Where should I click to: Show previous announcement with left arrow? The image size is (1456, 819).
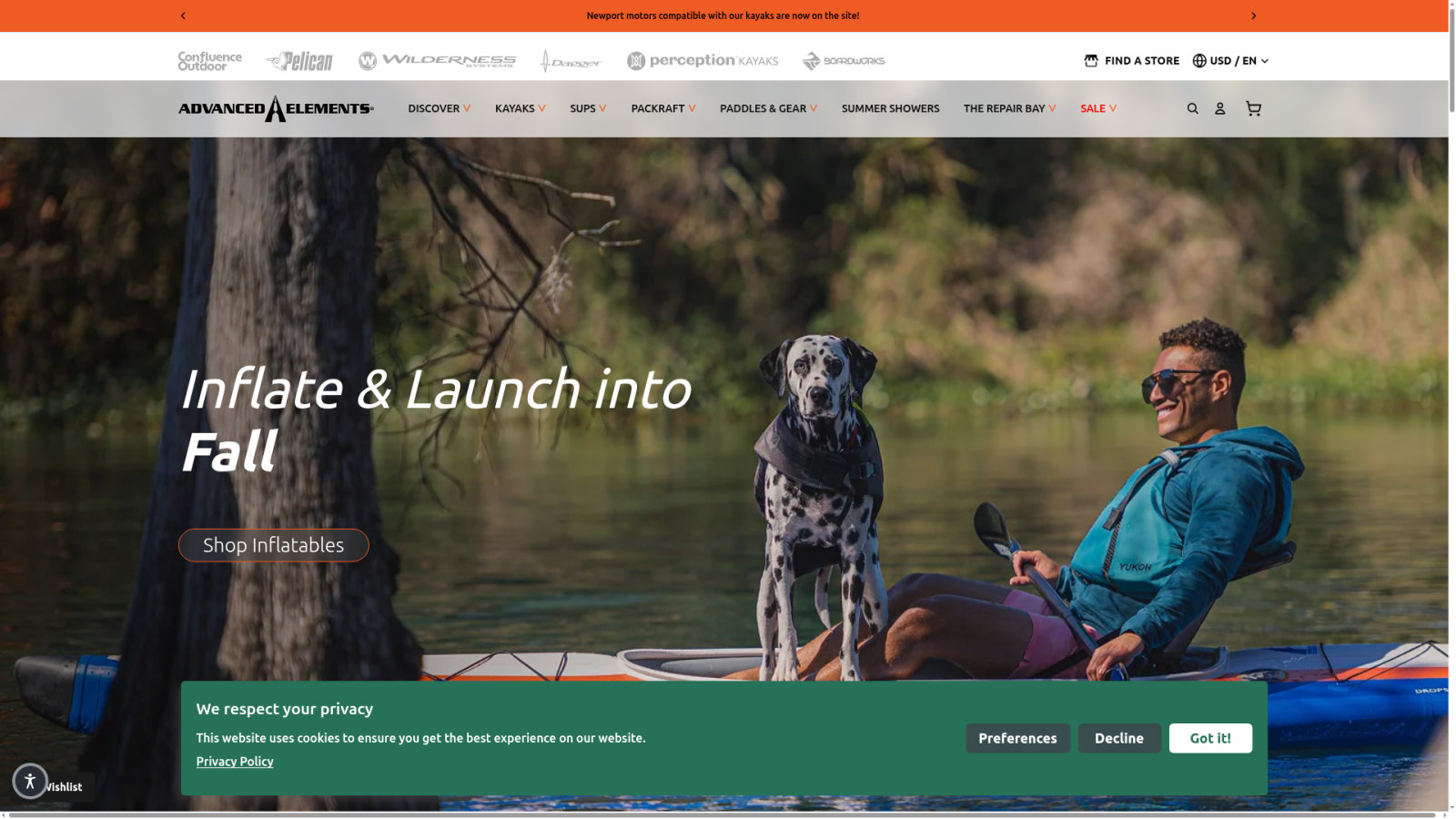point(183,15)
